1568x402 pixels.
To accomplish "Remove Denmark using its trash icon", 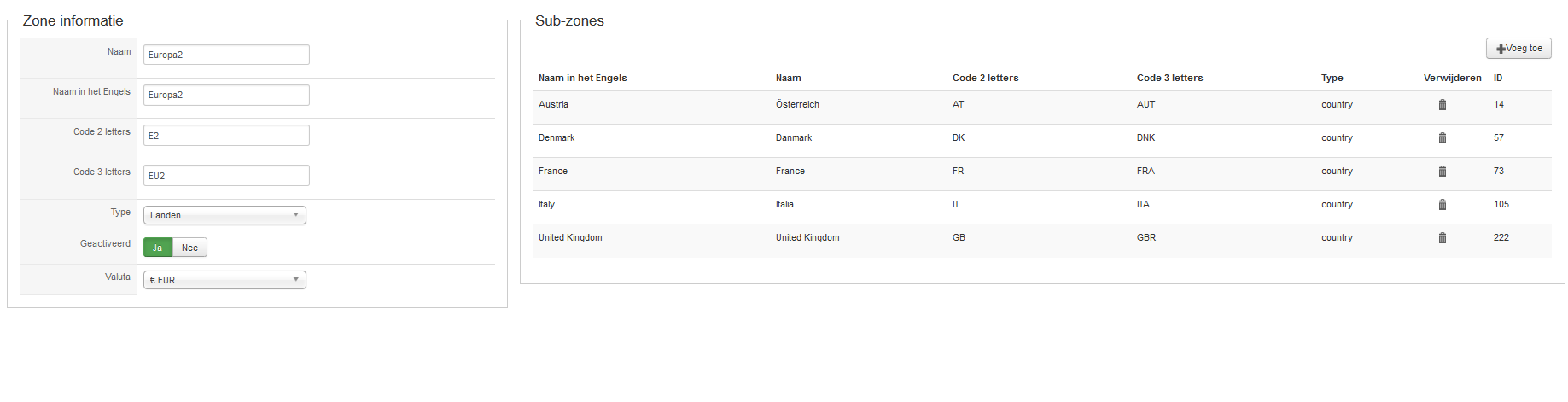I will (1443, 138).
